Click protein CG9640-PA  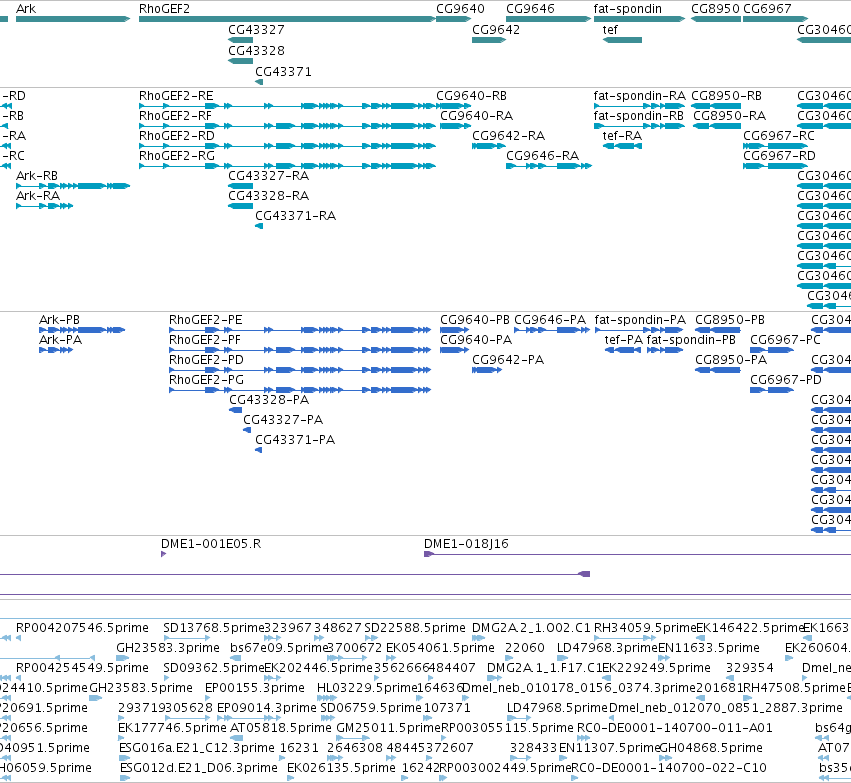click(x=455, y=350)
